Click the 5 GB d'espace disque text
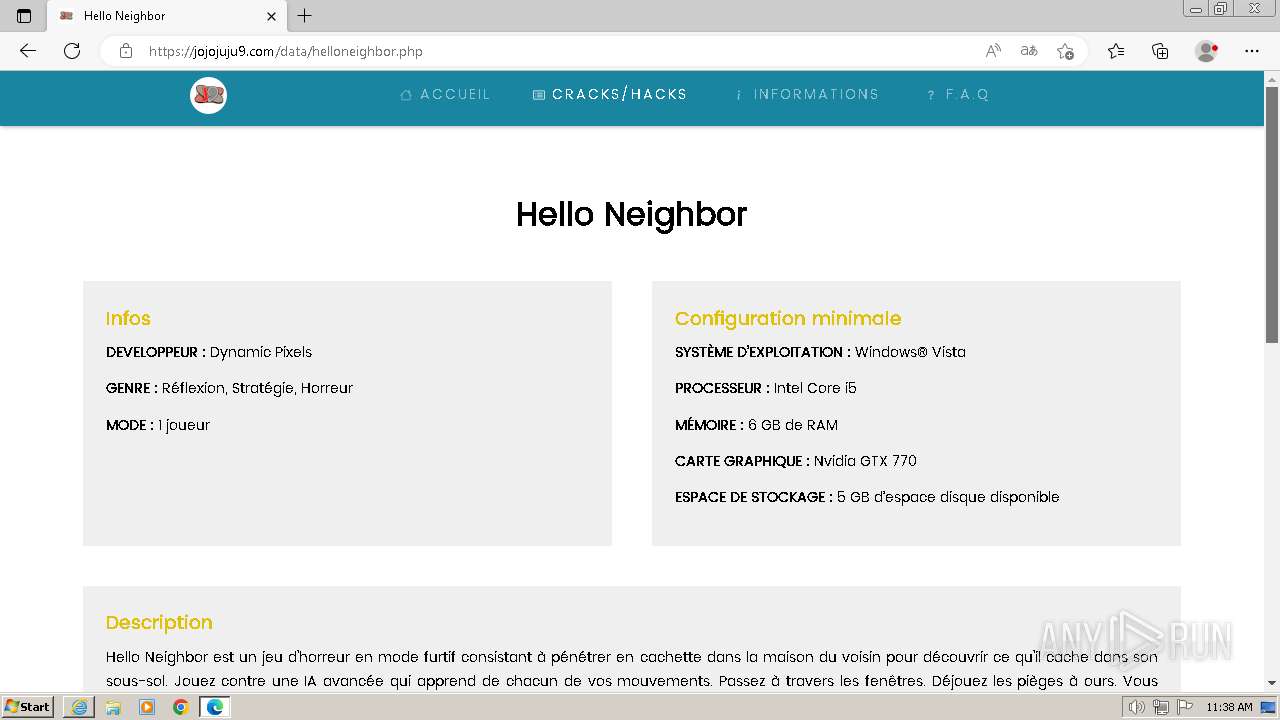This screenshot has width=1280, height=720. [x=948, y=497]
